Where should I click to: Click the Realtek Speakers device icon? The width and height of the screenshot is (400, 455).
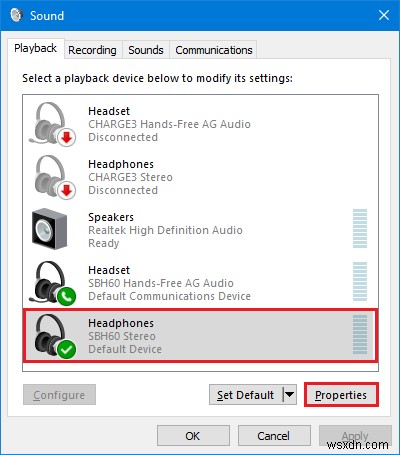point(49,229)
